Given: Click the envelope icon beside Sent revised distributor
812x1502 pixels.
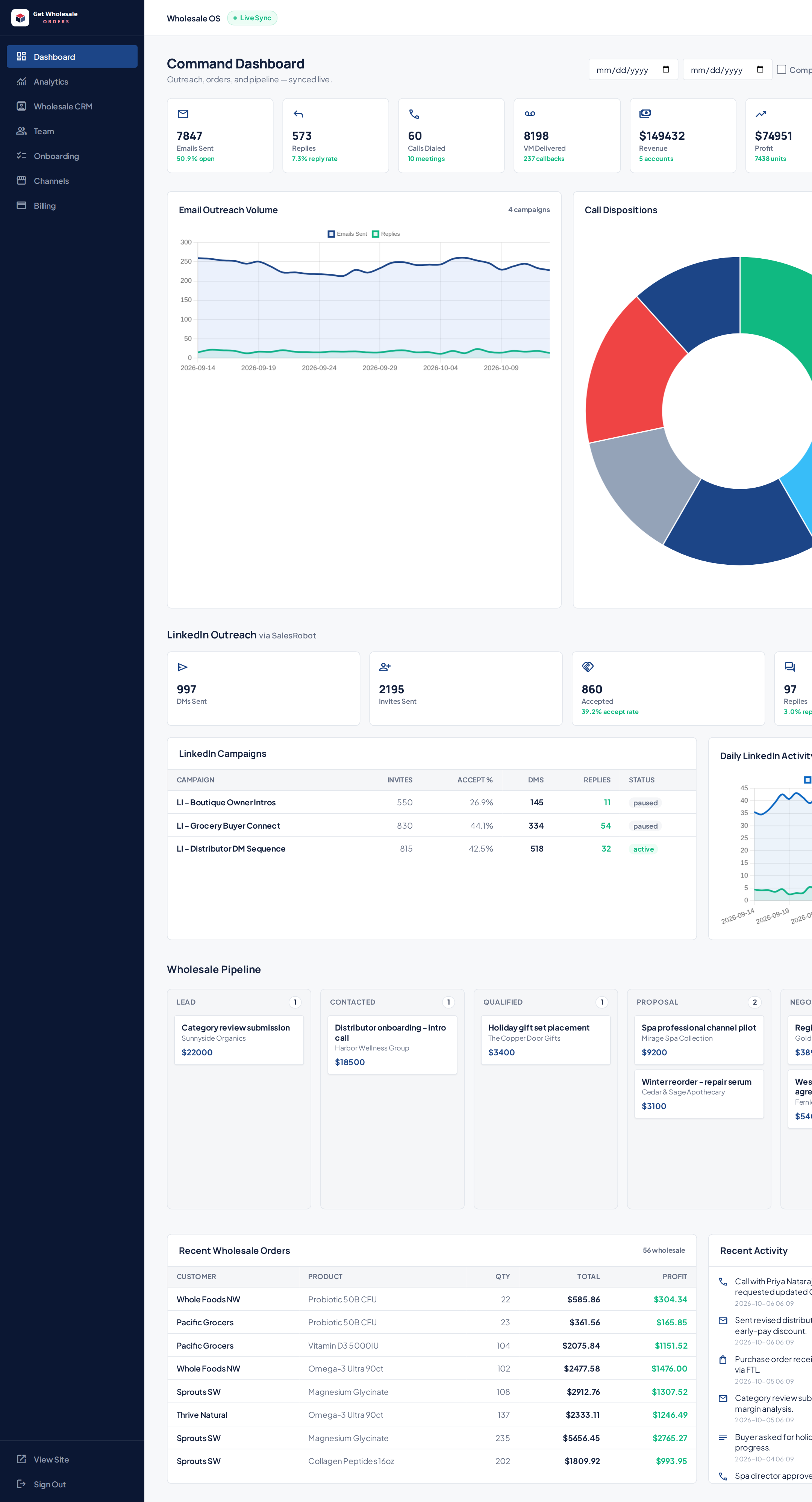Looking at the screenshot, I should (x=723, y=1321).
